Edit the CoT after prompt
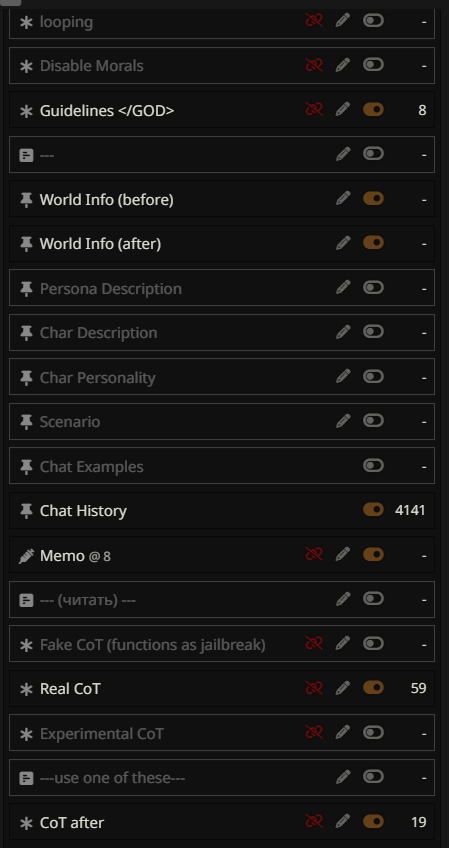The height and width of the screenshot is (848, 449). [343, 822]
